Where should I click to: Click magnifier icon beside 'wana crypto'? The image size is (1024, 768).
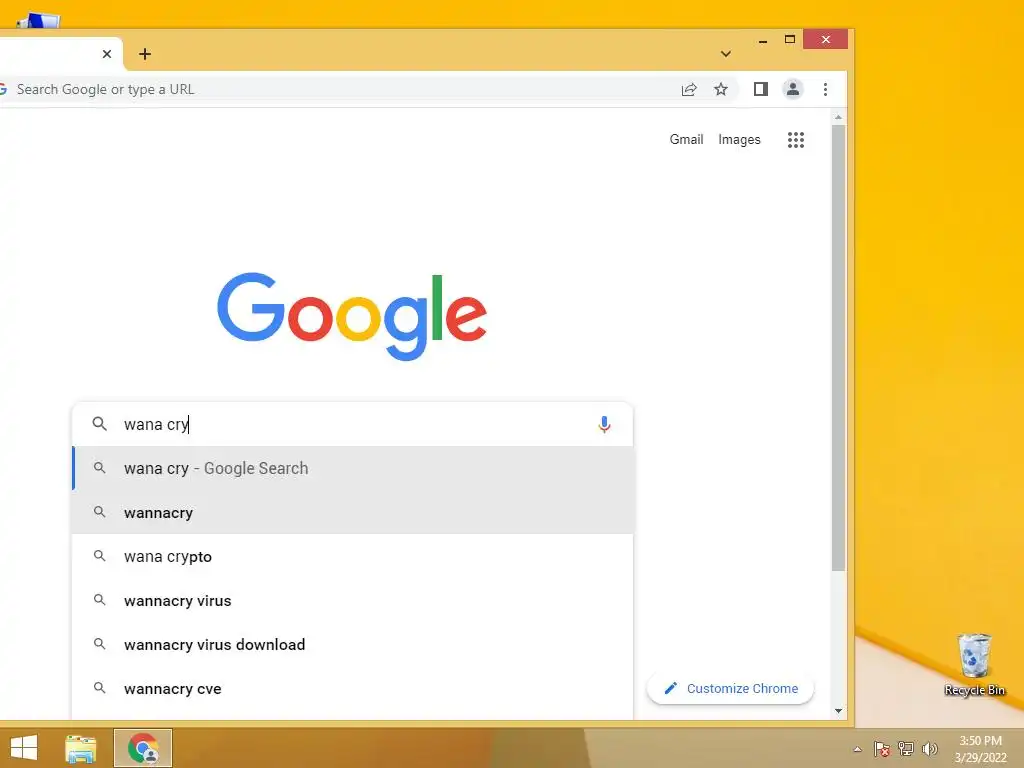click(99, 556)
